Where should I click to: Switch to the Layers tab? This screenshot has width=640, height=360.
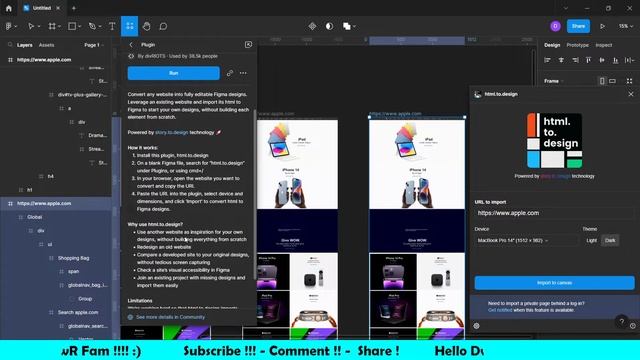(24, 45)
